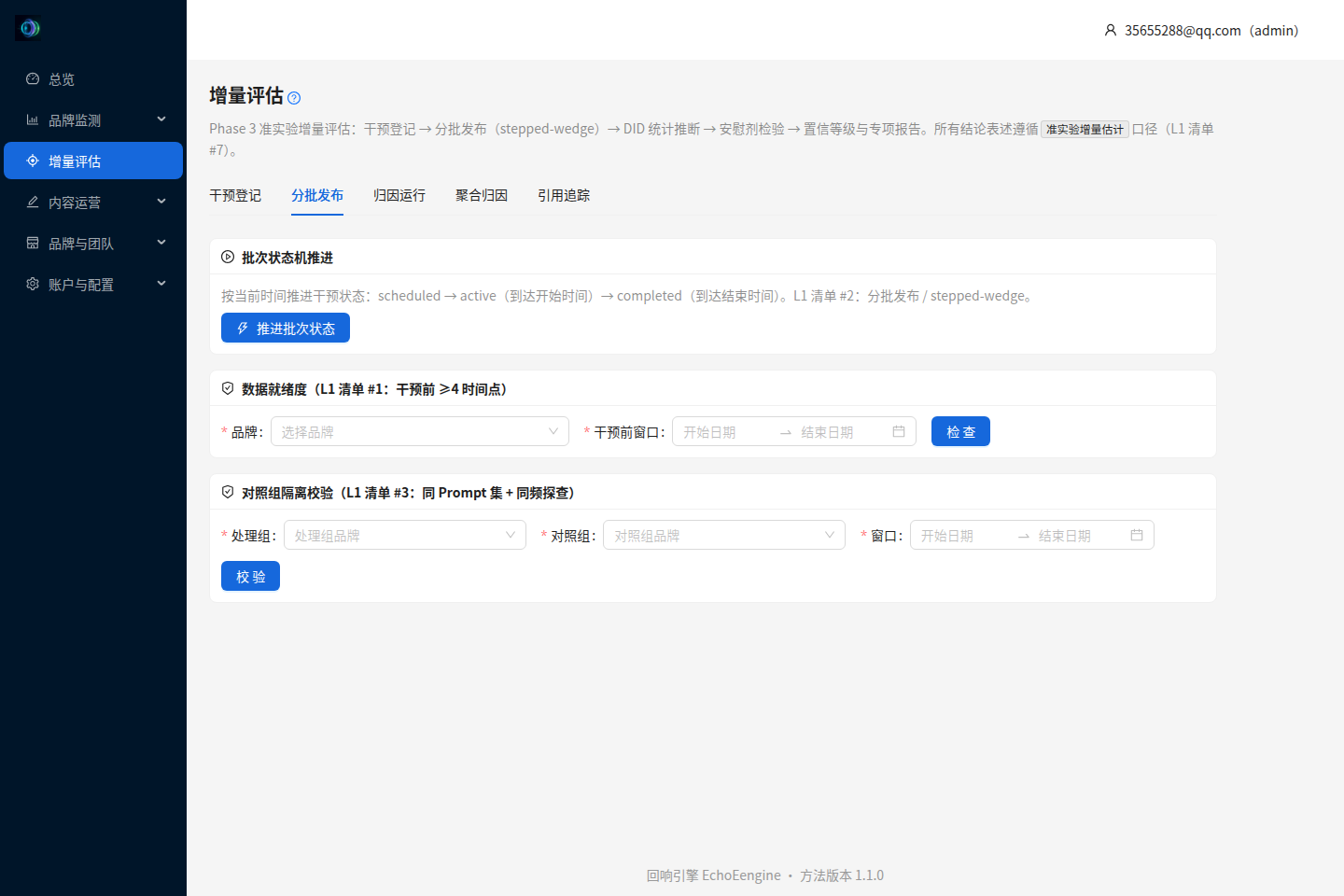Click the EchoEngine logo icon
Screen dimensions: 1344x896
click(28, 28)
